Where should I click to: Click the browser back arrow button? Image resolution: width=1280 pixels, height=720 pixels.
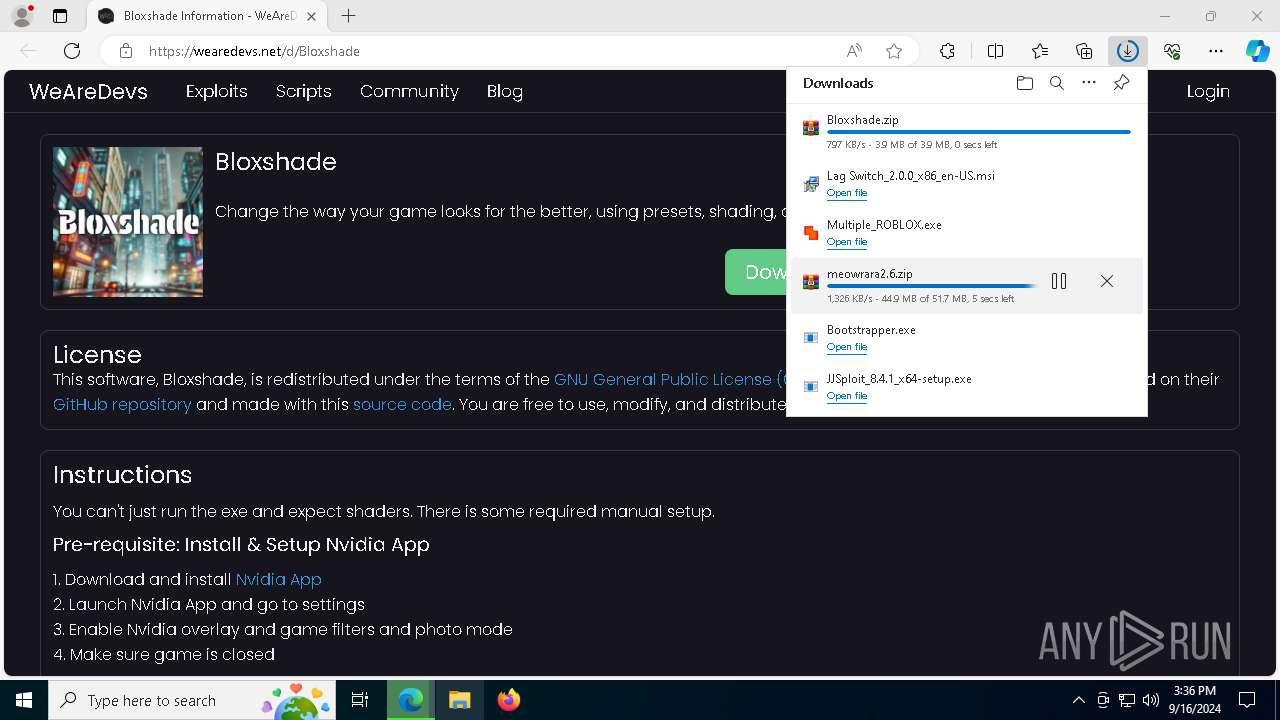[x=28, y=51]
